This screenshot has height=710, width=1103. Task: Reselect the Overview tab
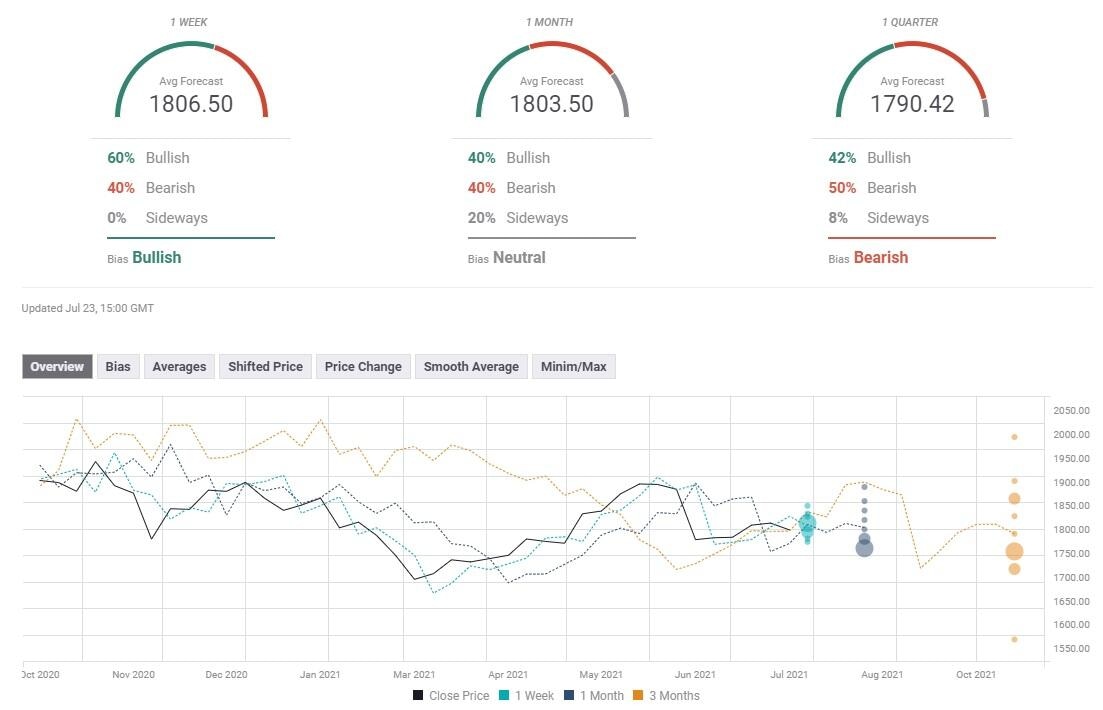tap(56, 366)
